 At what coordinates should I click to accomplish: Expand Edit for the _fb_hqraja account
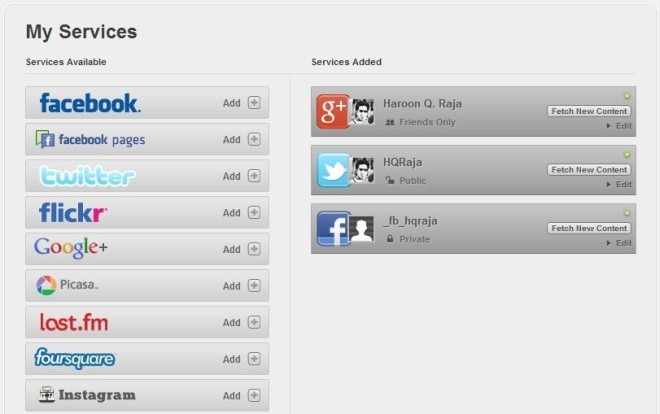pyautogui.click(x=619, y=243)
